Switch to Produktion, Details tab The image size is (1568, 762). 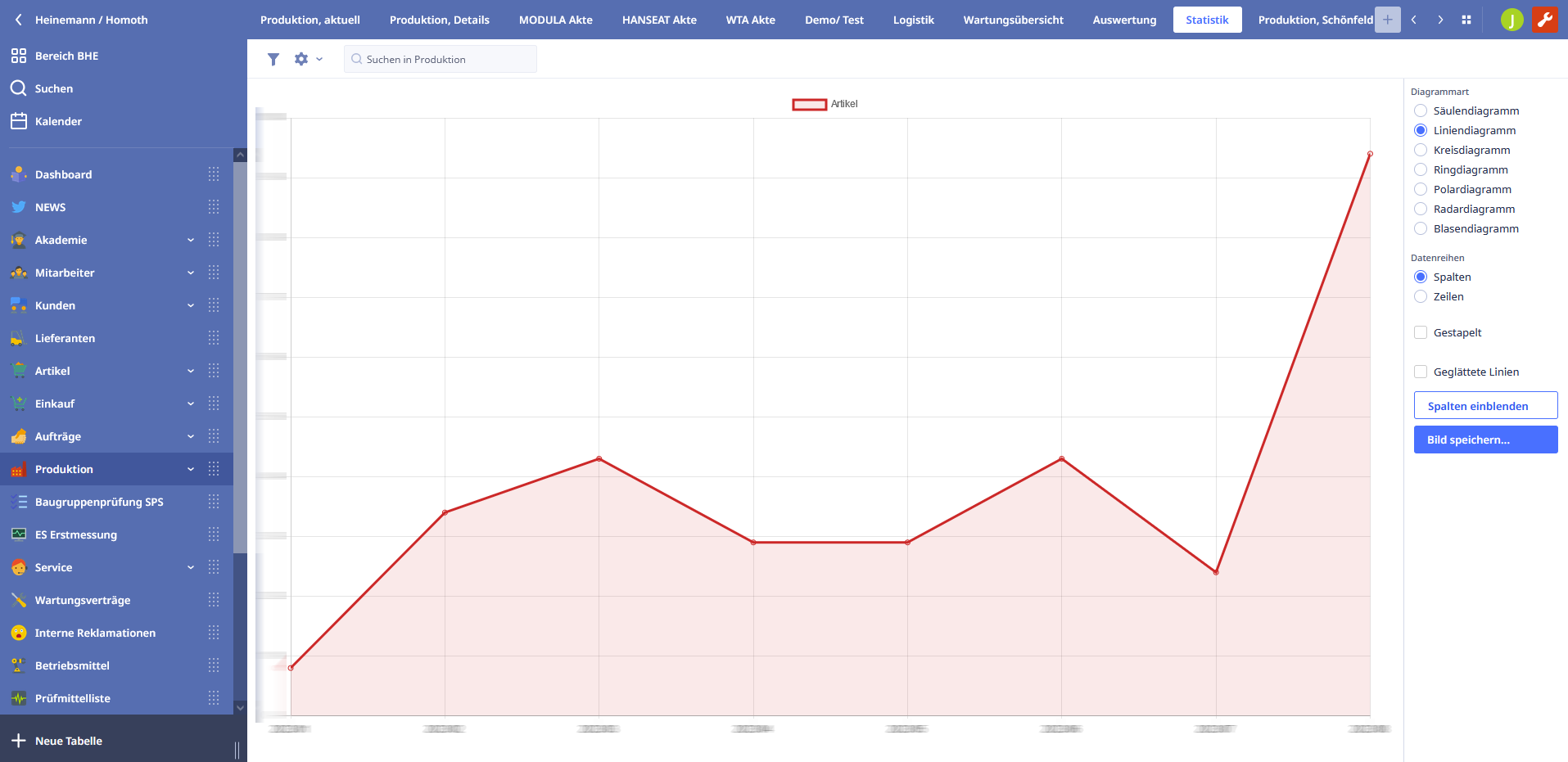click(440, 20)
